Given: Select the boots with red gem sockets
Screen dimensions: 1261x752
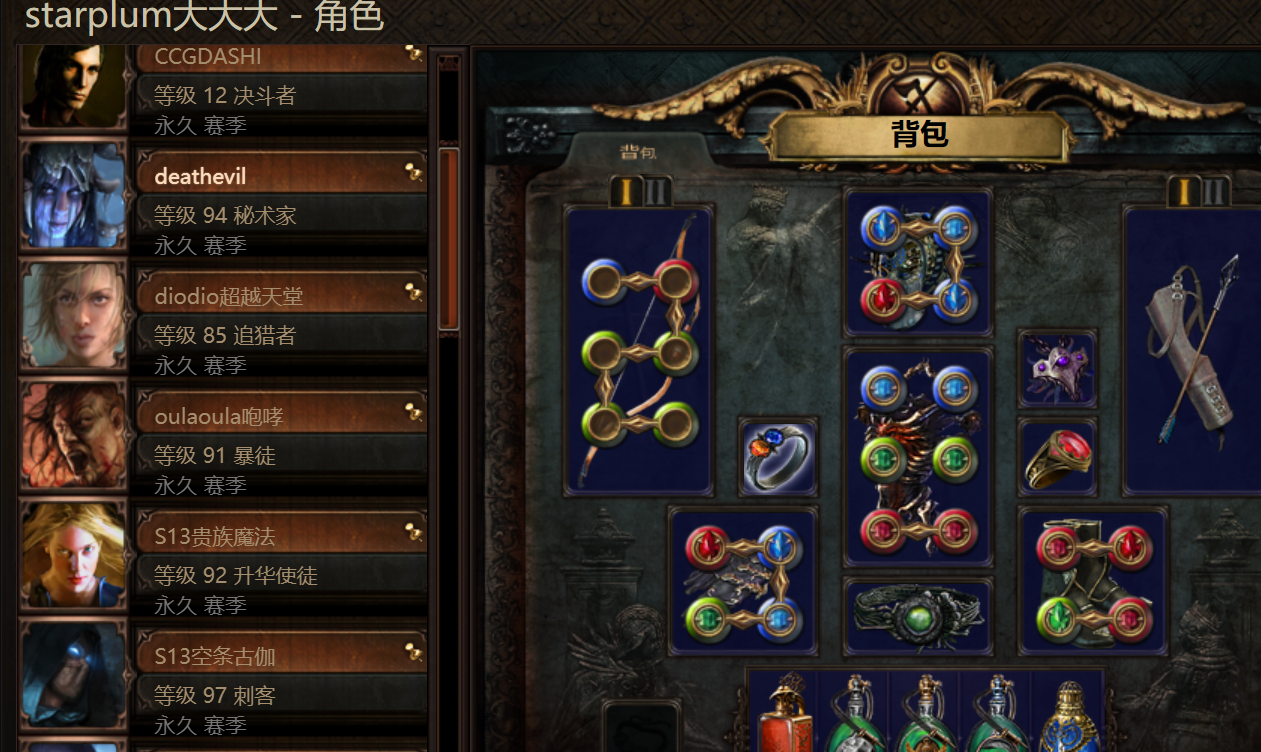Looking at the screenshot, I should [x=1092, y=581].
